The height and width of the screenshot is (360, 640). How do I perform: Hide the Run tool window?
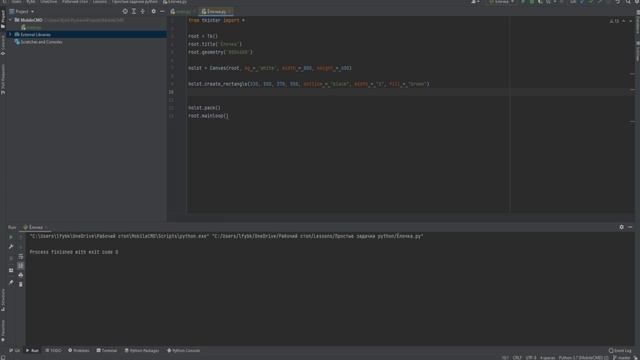pos(630,227)
